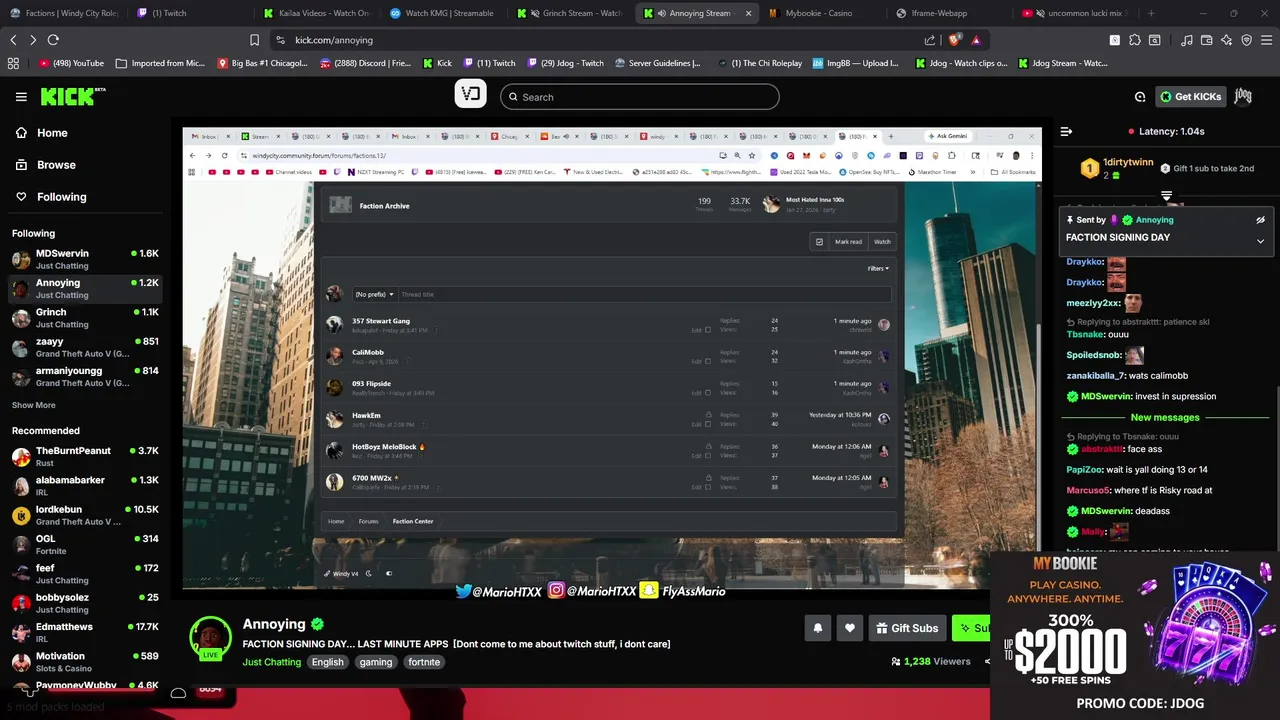Click the Get KICKs button
Viewport: 1280px width, 720px height.
1191,97
